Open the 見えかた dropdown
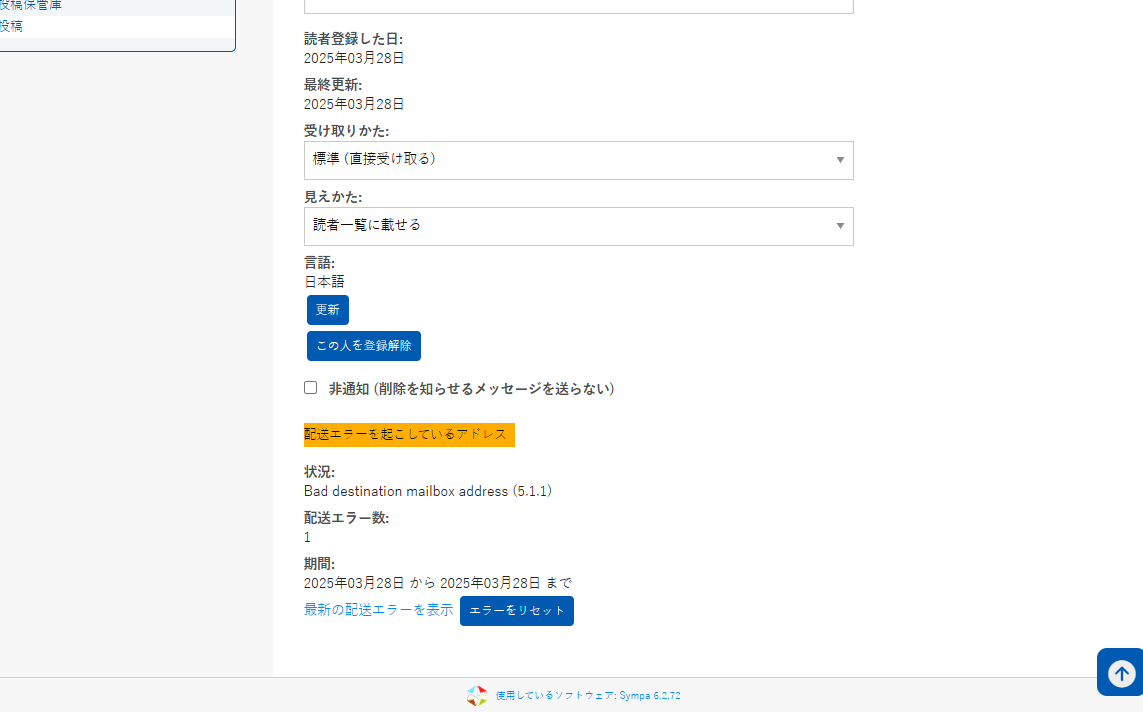This screenshot has height=712, width=1143. 579,226
